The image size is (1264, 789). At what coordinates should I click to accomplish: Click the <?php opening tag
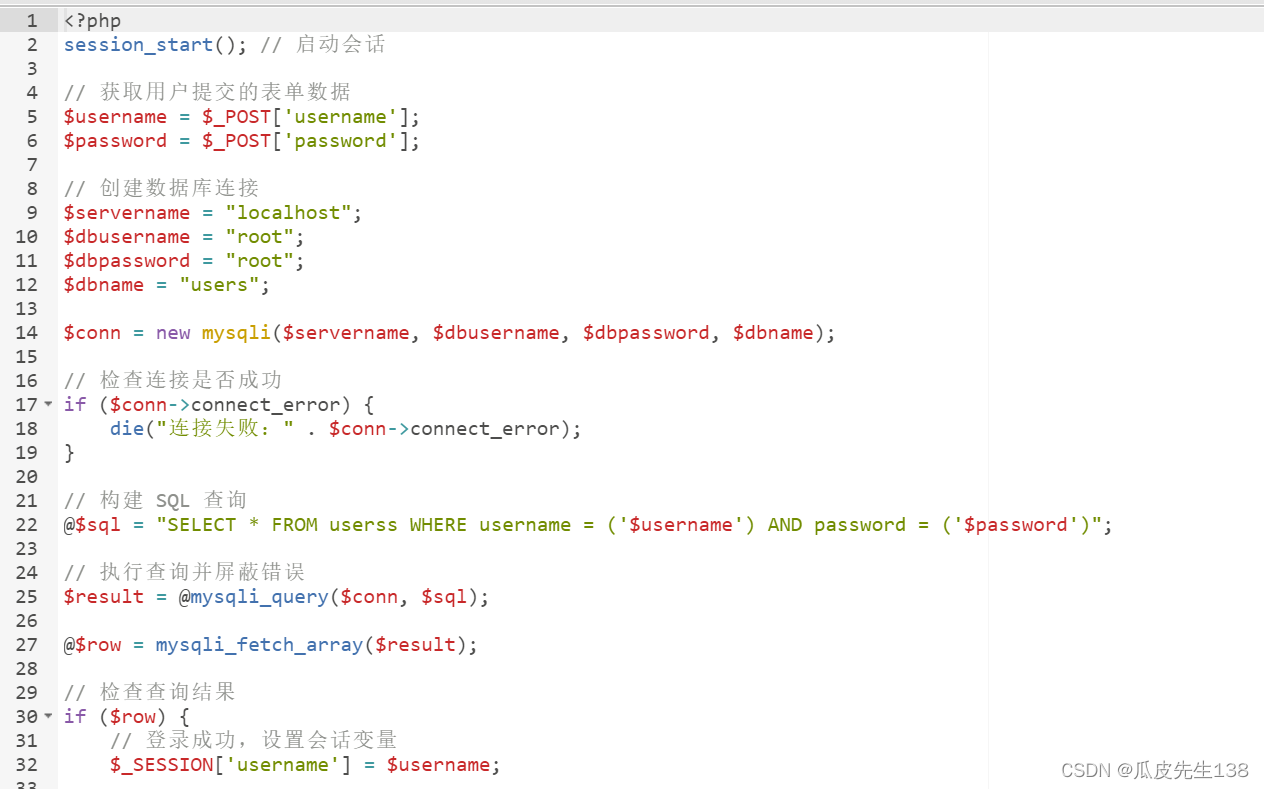click(92, 20)
